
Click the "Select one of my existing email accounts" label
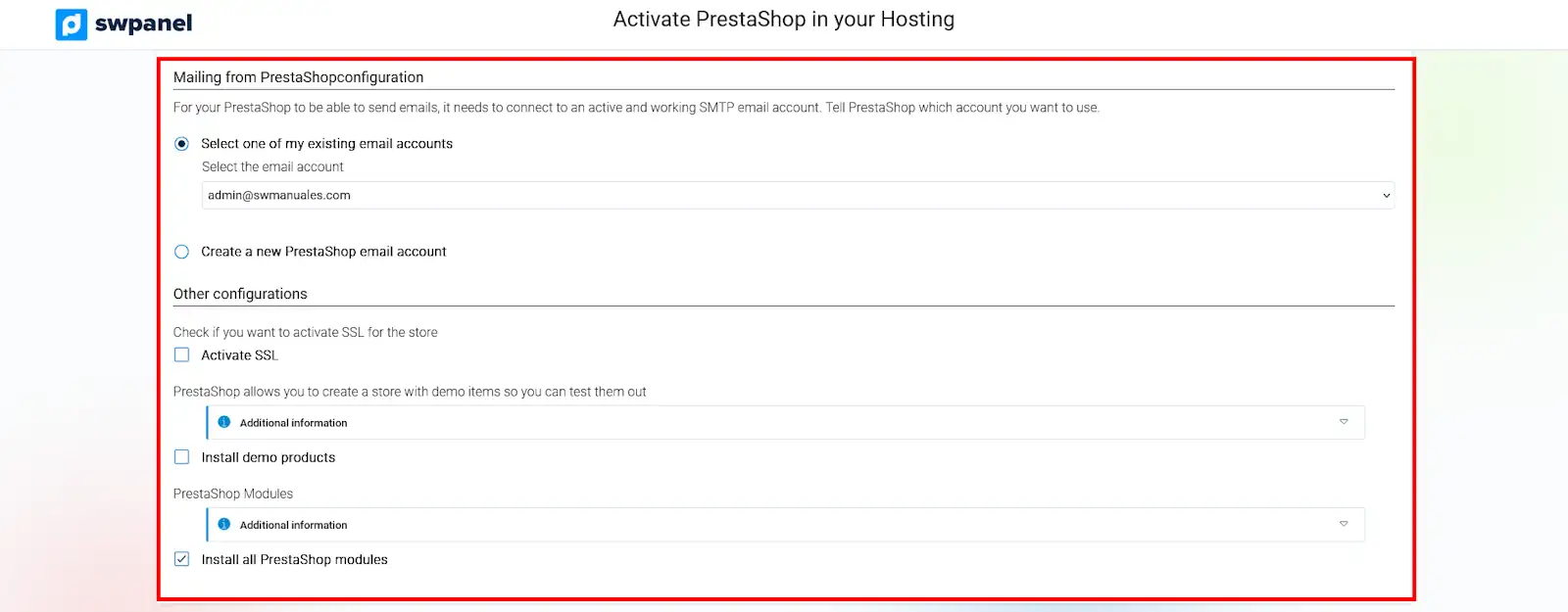pyautogui.click(x=326, y=144)
